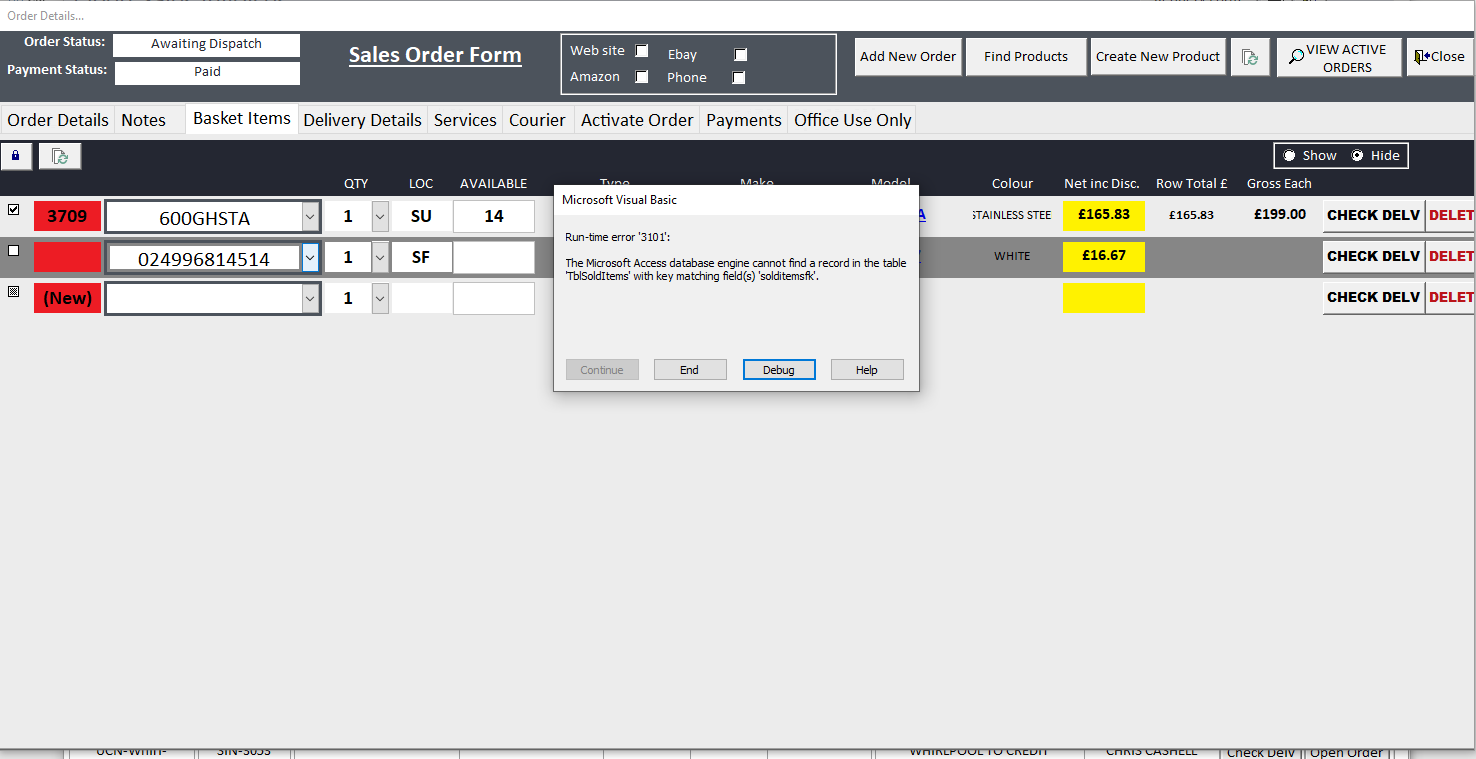This screenshot has height=759, width=1476.
Task: Go to the Delivery Details tab
Action: coord(363,120)
